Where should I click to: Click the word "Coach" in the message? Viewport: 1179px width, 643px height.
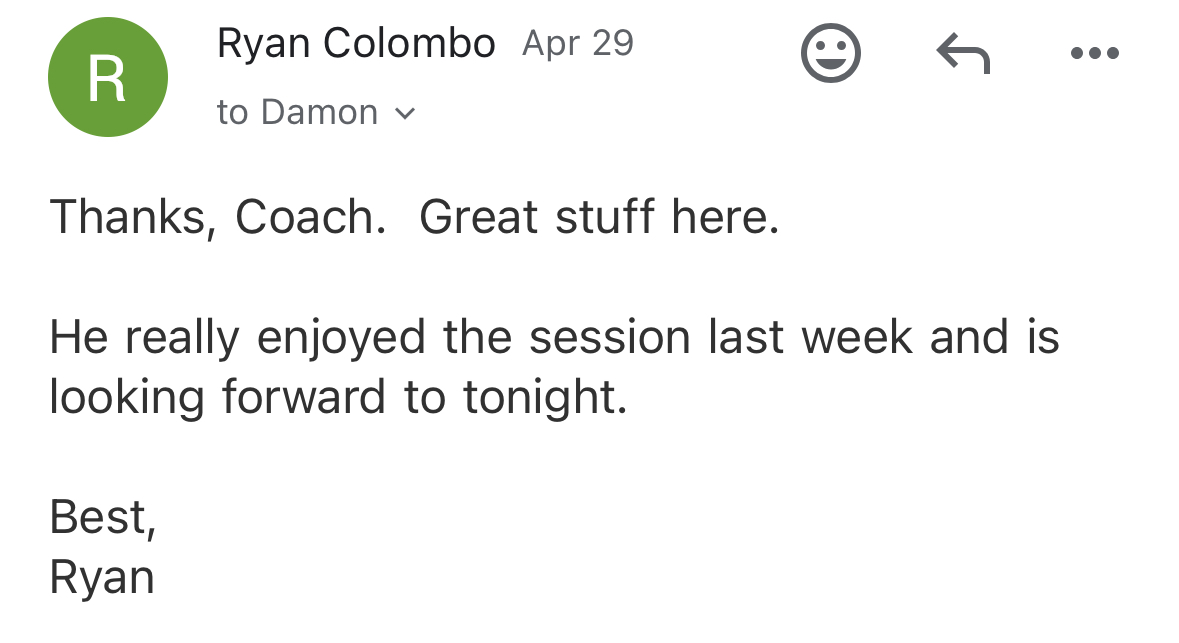309,217
